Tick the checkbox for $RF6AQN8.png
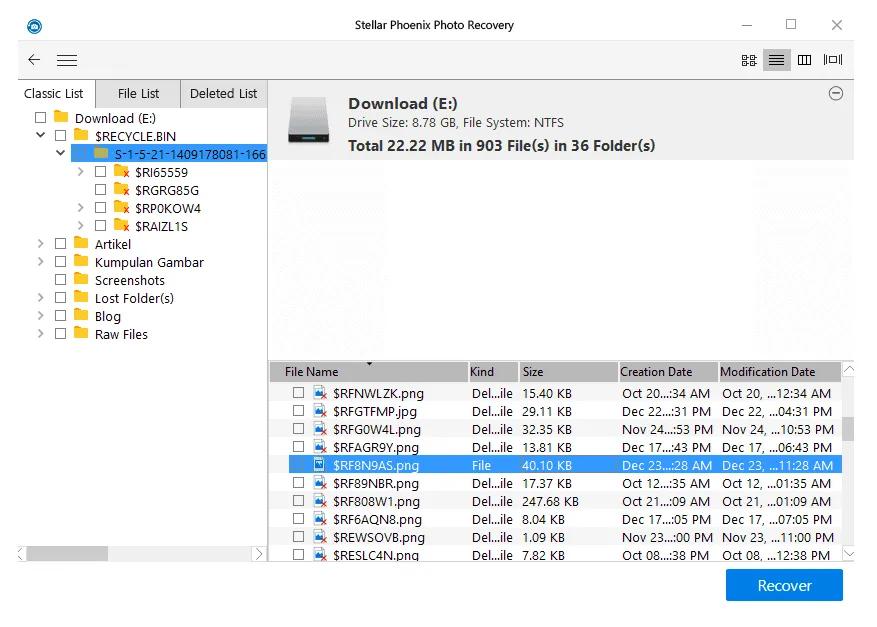The width and height of the screenshot is (877, 627). pos(299,518)
